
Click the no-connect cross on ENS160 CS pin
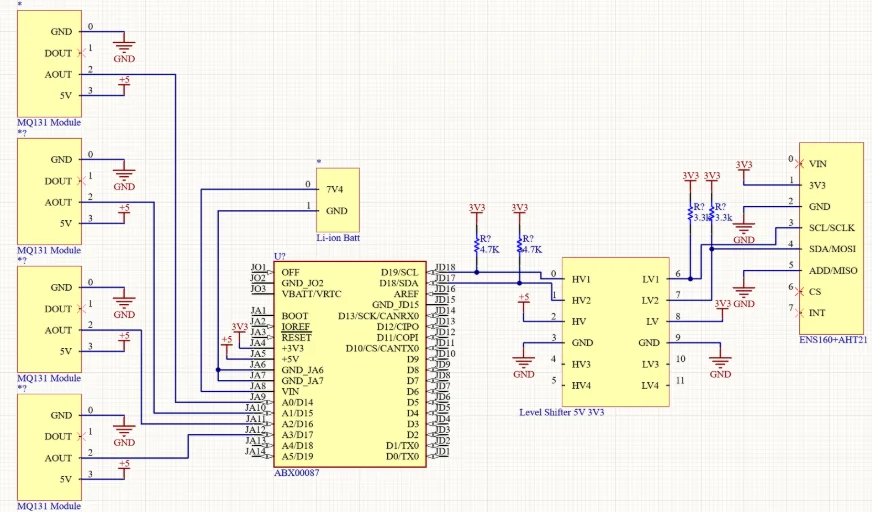[x=800, y=292]
